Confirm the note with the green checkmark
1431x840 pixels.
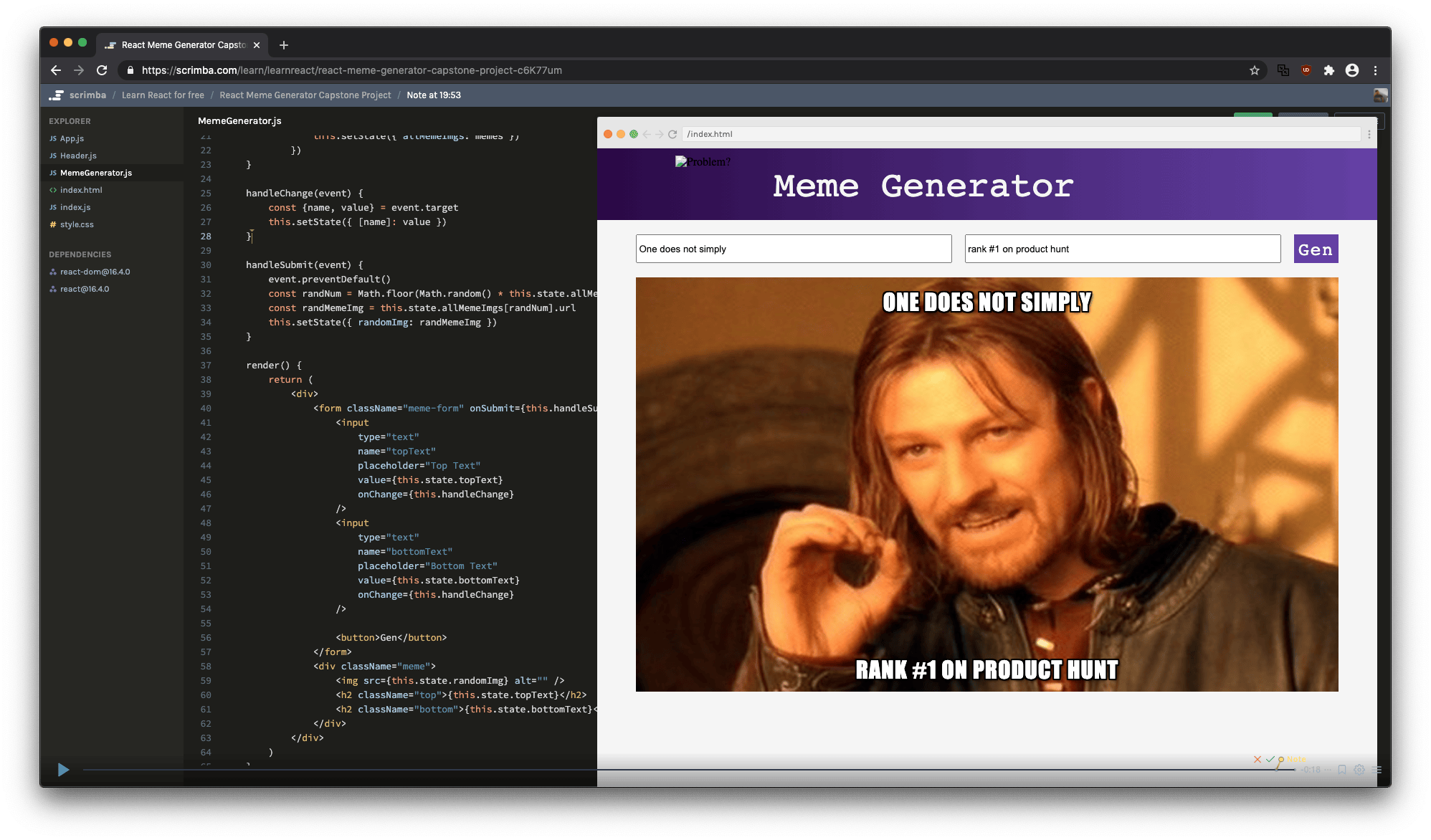[x=1270, y=759]
